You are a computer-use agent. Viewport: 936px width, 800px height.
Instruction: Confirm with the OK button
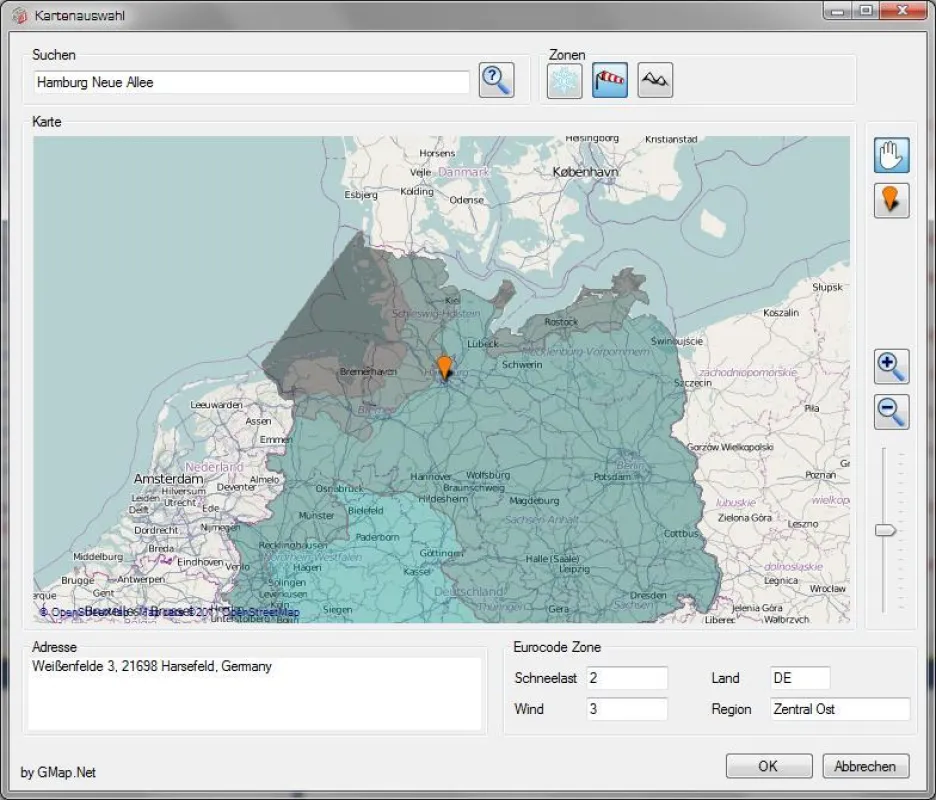[769, 766]
